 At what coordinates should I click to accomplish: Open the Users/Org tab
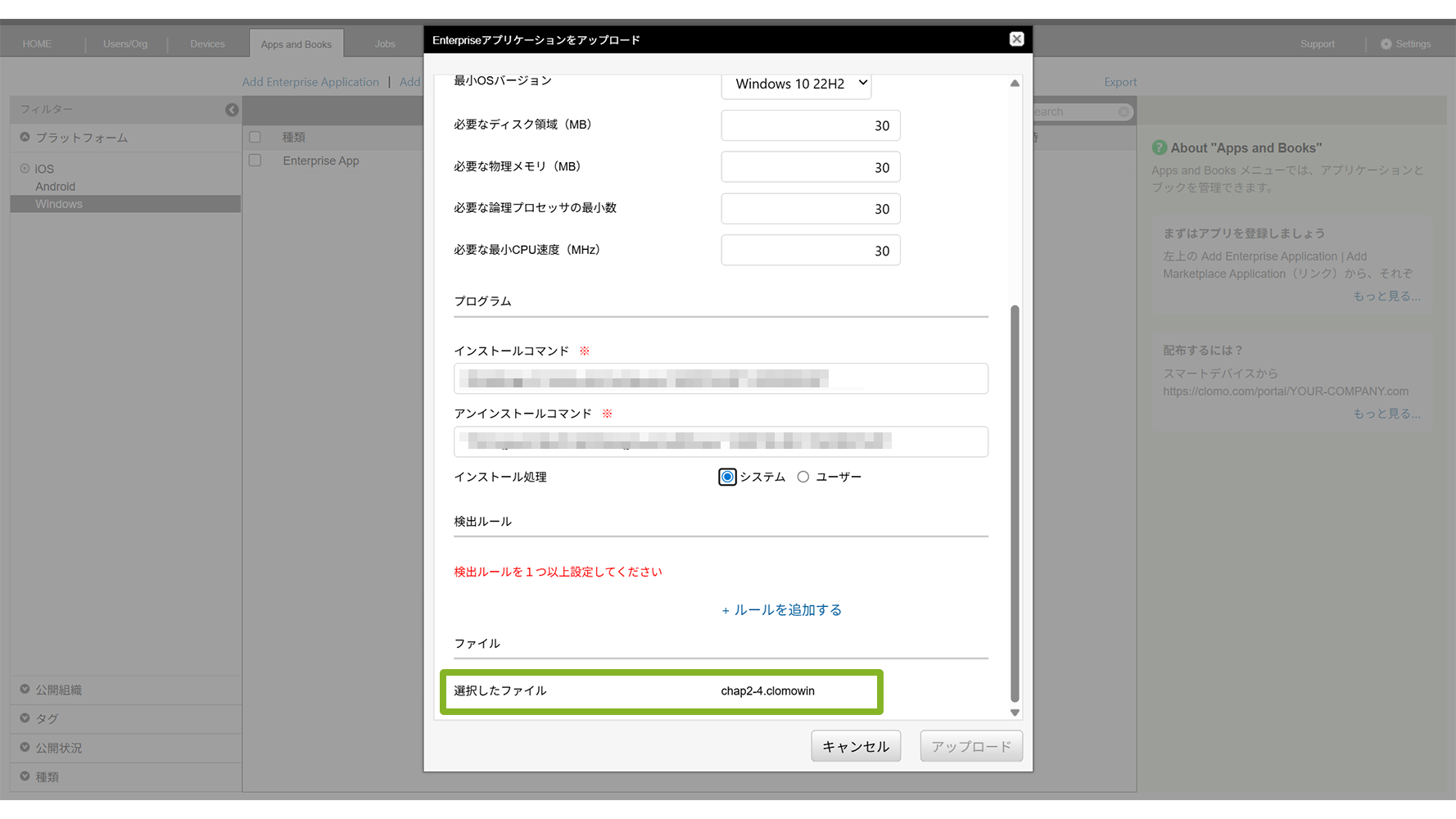point(125,44)
